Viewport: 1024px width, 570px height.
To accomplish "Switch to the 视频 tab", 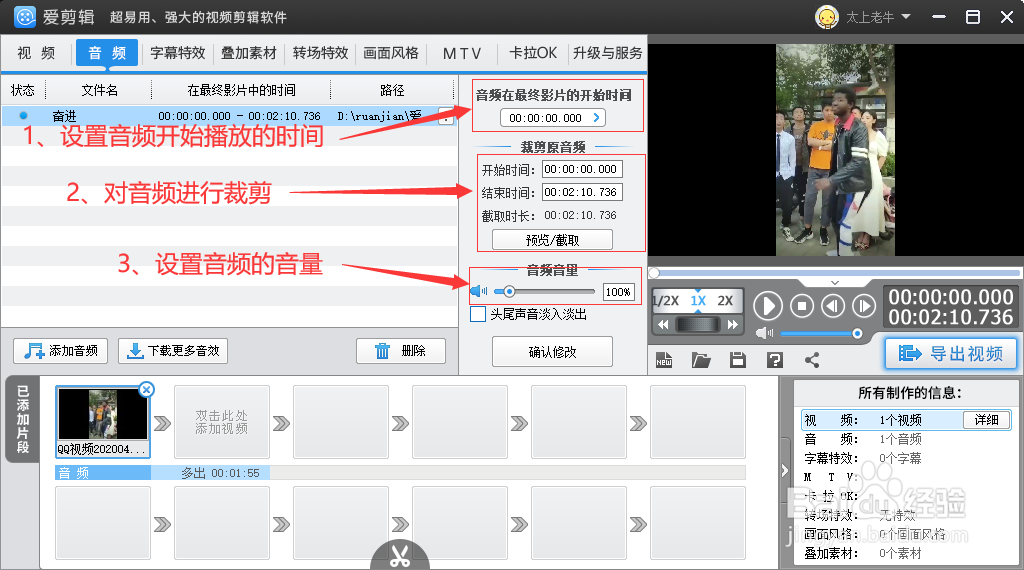I will tap(36, 53).
